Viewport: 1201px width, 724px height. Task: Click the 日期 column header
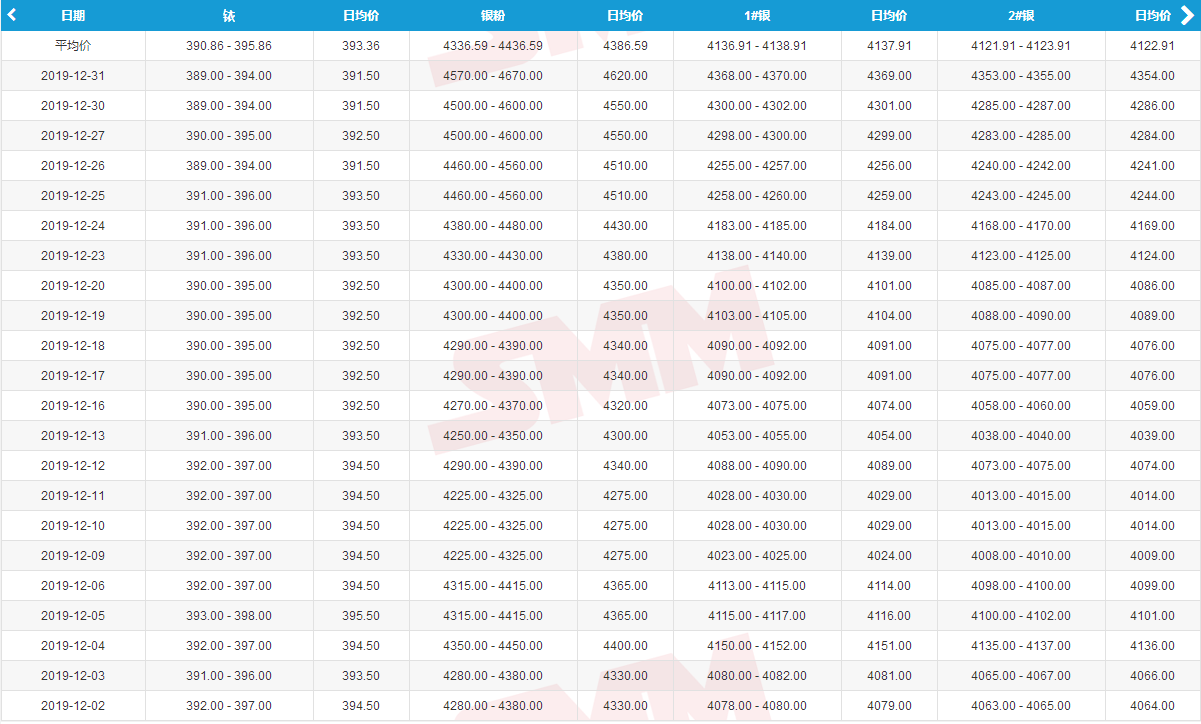pos(73,16)
